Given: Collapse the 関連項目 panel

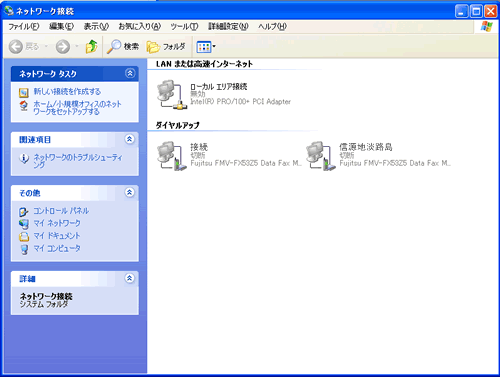Looking at the screenshot, I should pos(130,139).
